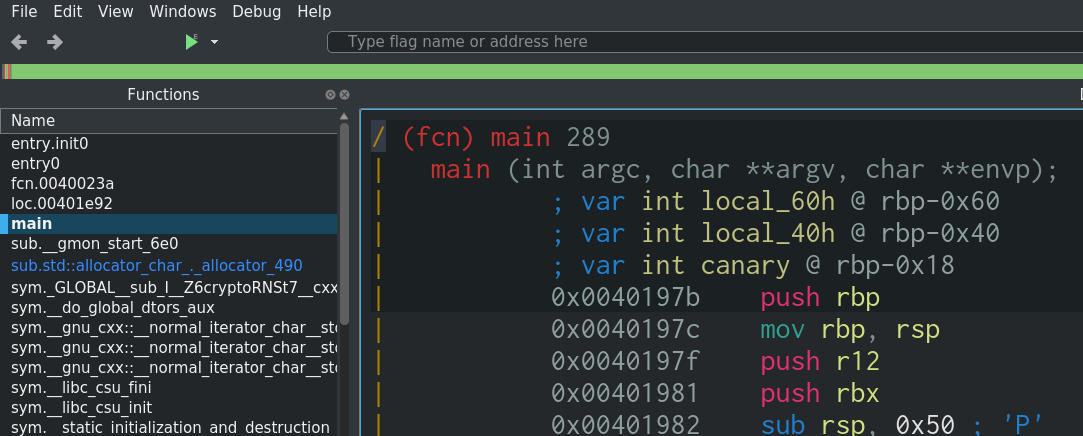The height and width of the screenshot is (436, 1083).
Task: Open the Windows menu
Action: click(182, 12)
